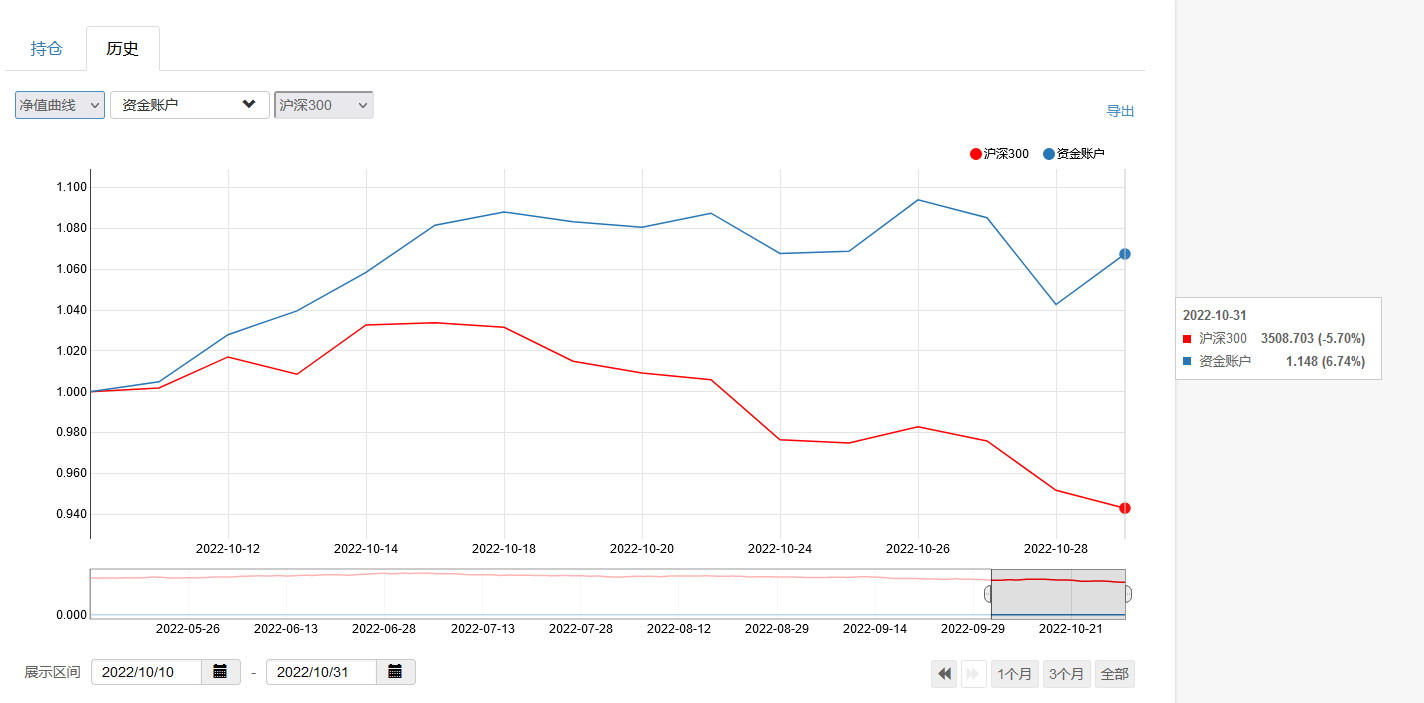Show the 全部 full range
The width and height of the screenshot is (1424, 703).
click(x=1114, y=674)
